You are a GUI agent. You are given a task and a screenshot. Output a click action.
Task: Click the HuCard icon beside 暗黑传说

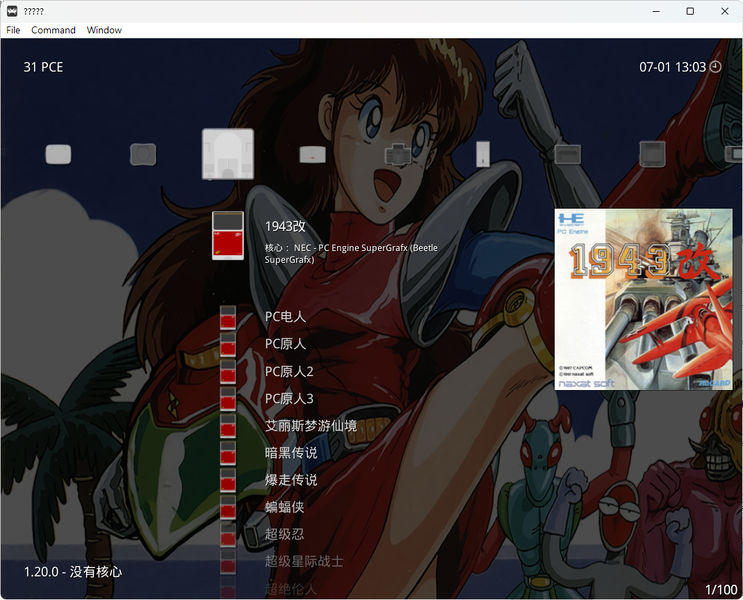tap(228, 453)
